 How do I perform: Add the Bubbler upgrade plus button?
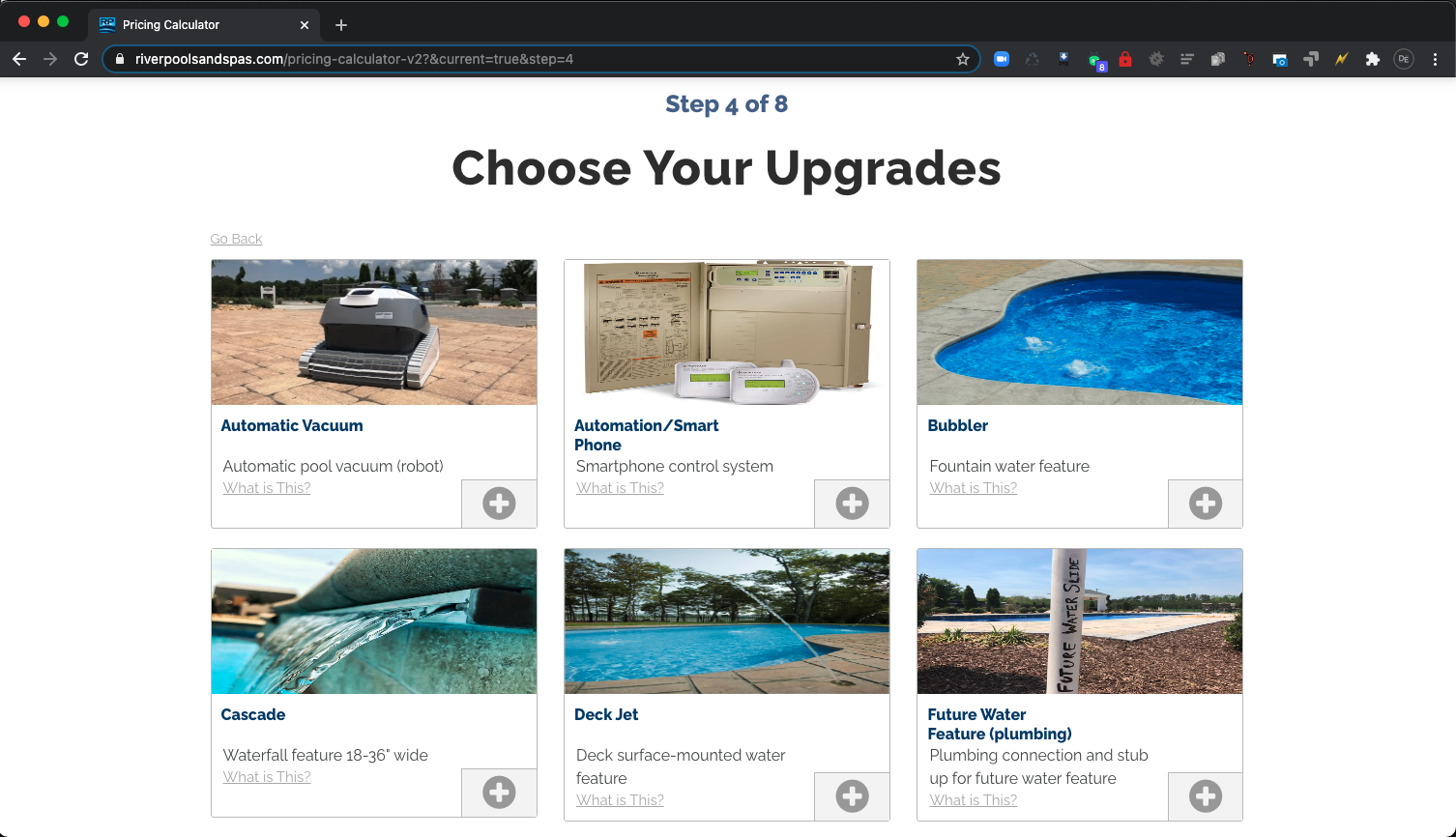pos(1206,504)
